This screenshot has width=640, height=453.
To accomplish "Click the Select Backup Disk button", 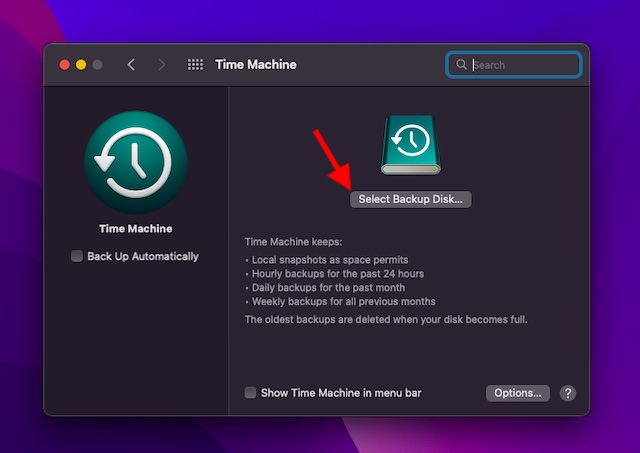I will (410, 199).
